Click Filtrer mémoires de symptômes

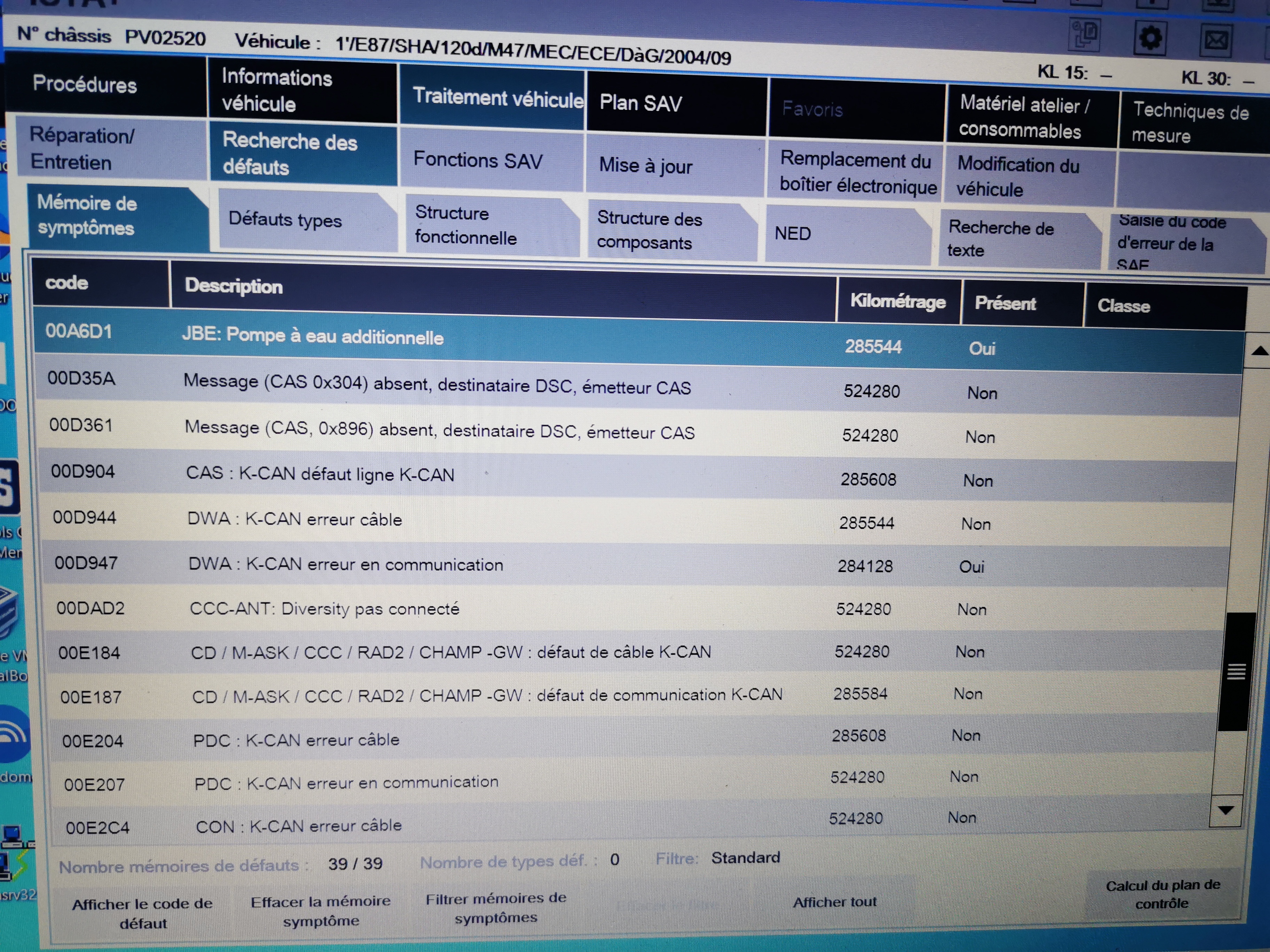(x=495, y=908)
